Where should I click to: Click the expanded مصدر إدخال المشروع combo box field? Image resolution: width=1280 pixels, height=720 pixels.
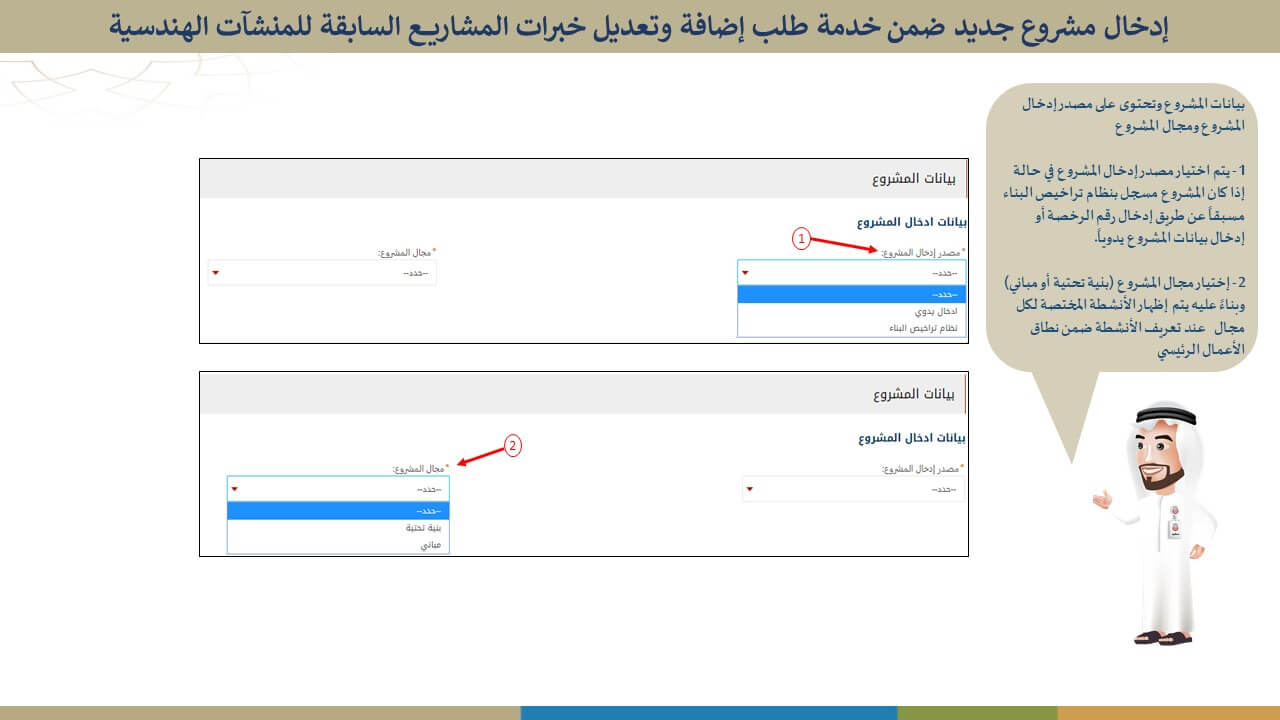(x=852, y=273)
